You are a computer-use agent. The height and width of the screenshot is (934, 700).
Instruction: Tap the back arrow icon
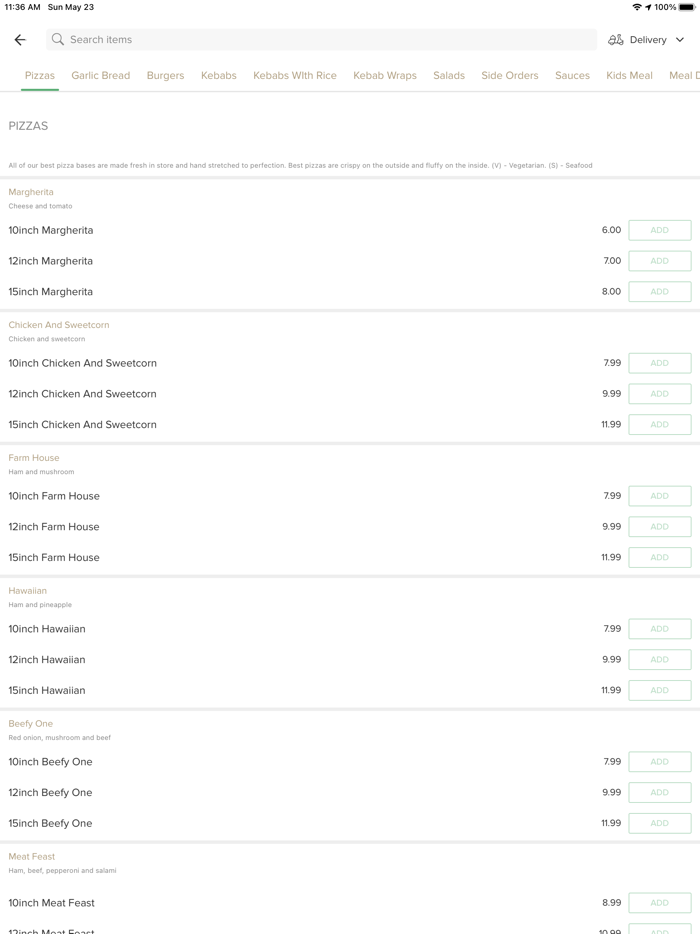tap(20, 40)
